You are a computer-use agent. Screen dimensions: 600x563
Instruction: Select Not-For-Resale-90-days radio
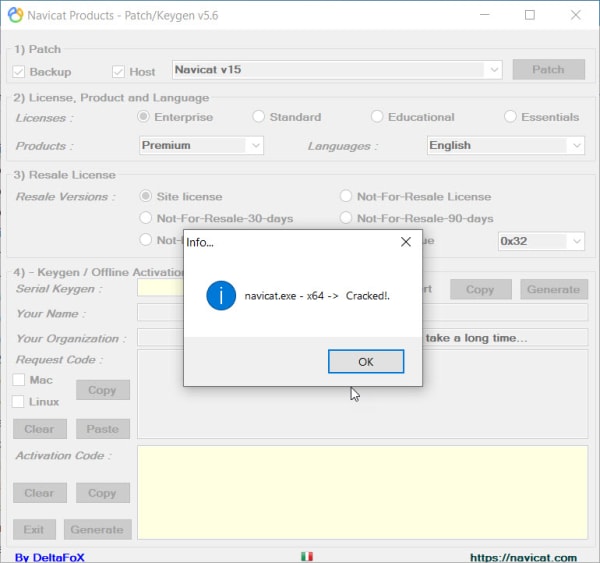(346, 218)
